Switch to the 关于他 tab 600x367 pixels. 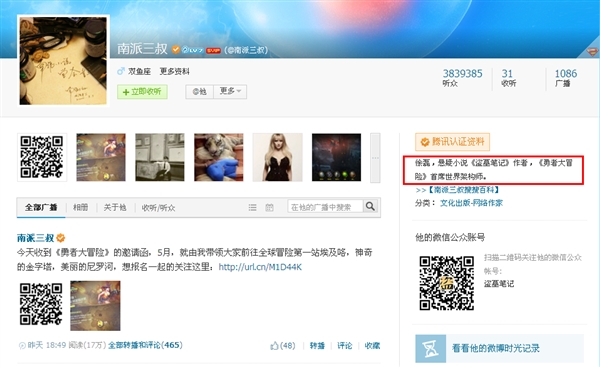click(x=115, y=207)
